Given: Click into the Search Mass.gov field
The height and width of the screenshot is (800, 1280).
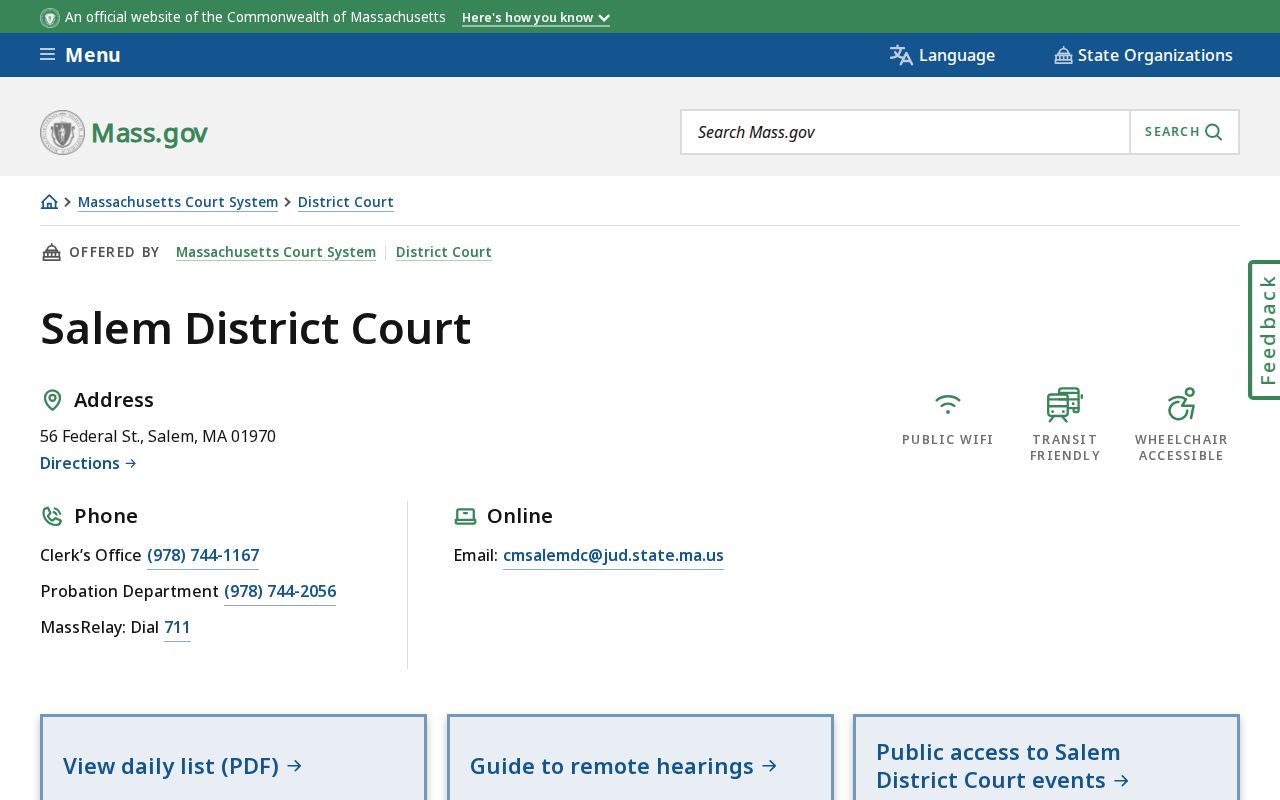Looking at the screenshot, I should 906,132.
